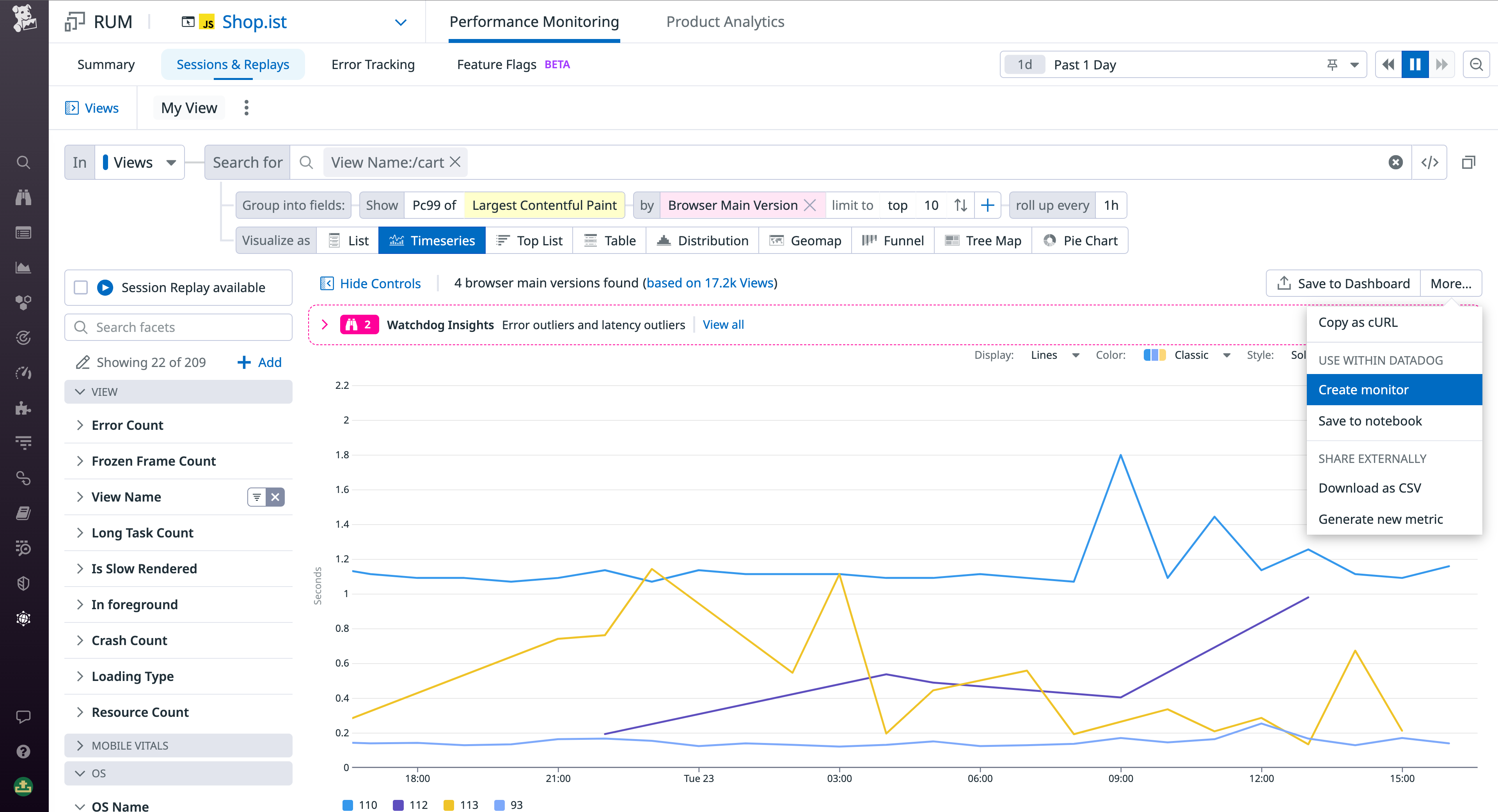Click the copy query icon at the search bar's right

pos(1470,162)
